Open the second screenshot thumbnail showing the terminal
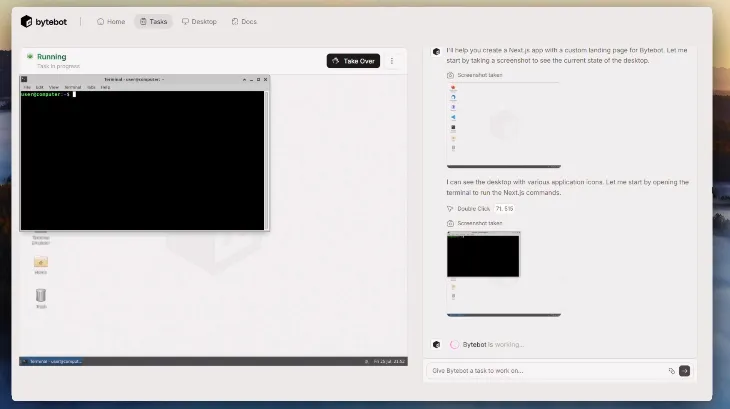Viewport: 730px width, 409px height. pyautogui.click(x=504, y=274)
